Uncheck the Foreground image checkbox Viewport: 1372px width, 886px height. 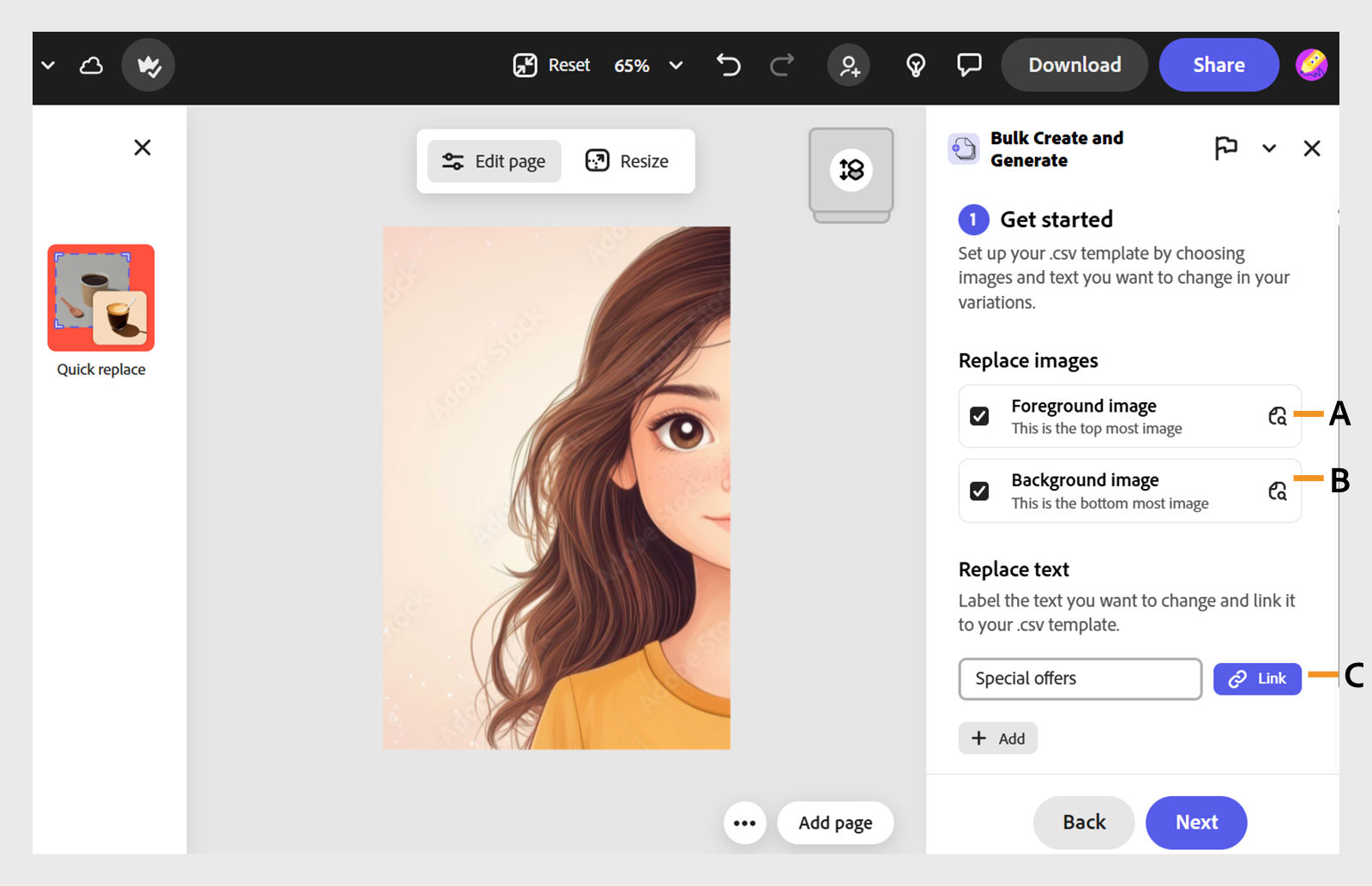tap(979, 416)
